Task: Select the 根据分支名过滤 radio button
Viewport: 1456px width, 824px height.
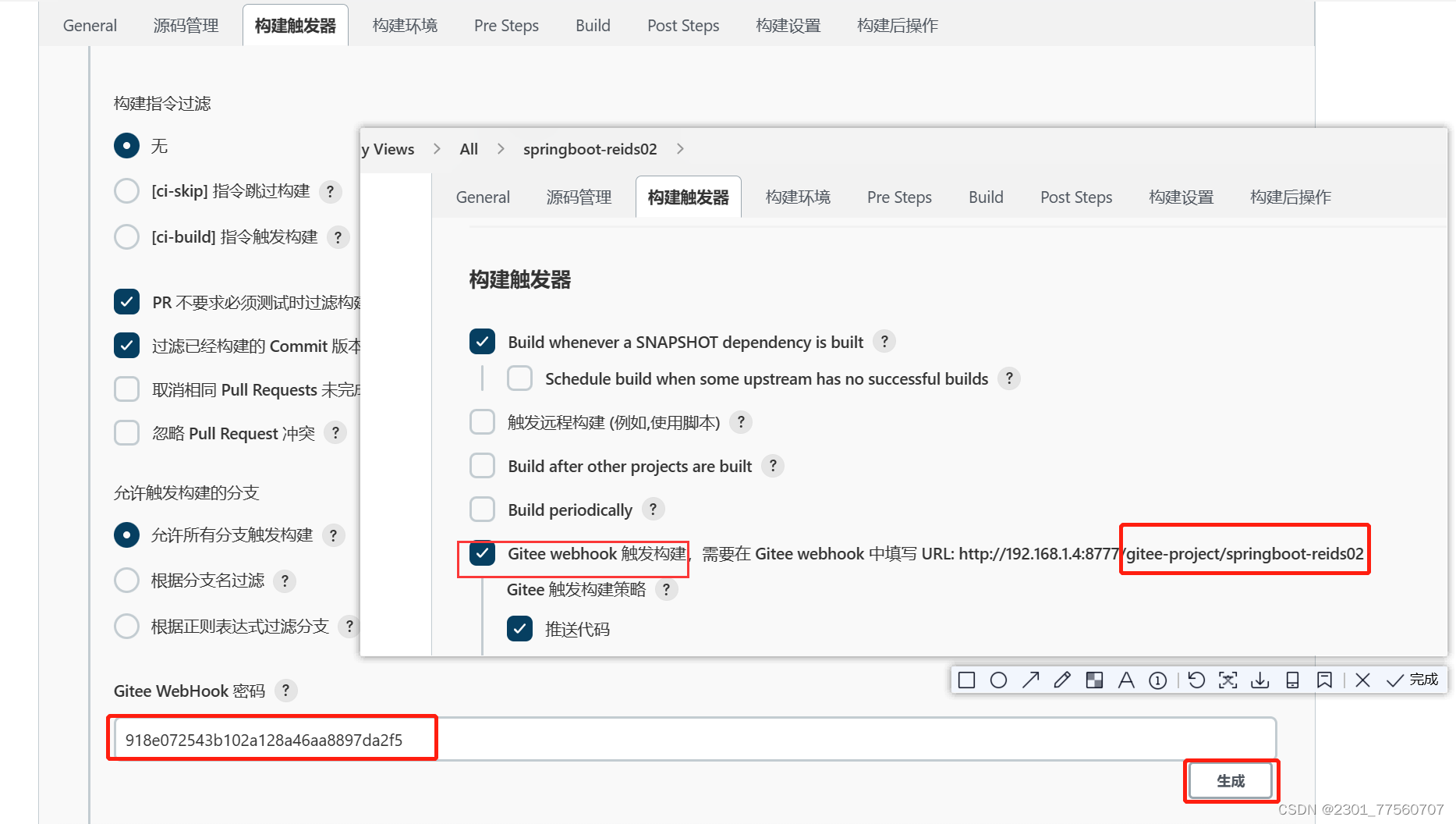Action: [x=126, y=580]
